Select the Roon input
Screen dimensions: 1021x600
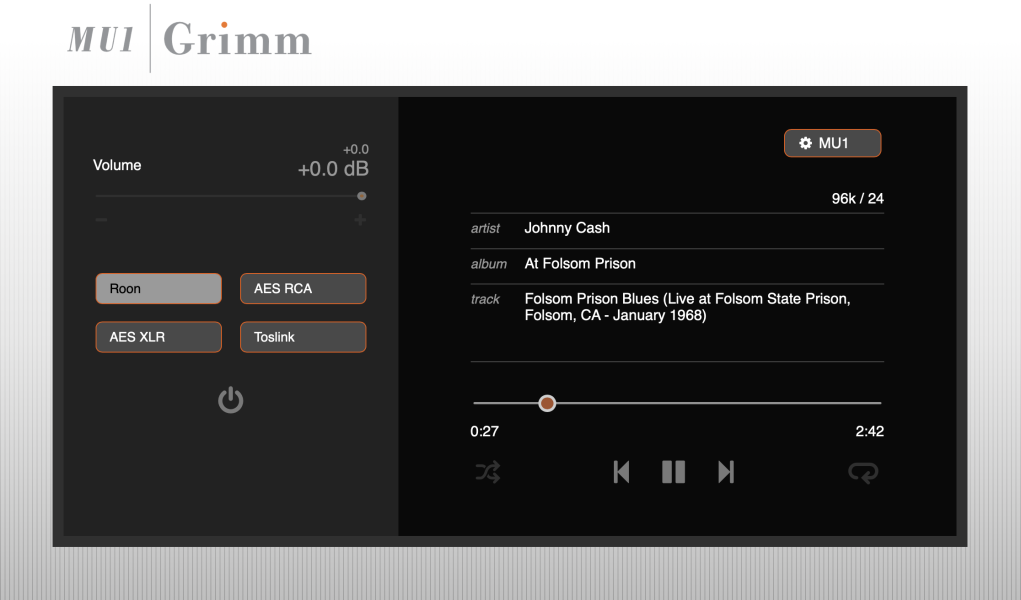coord(159,289)
